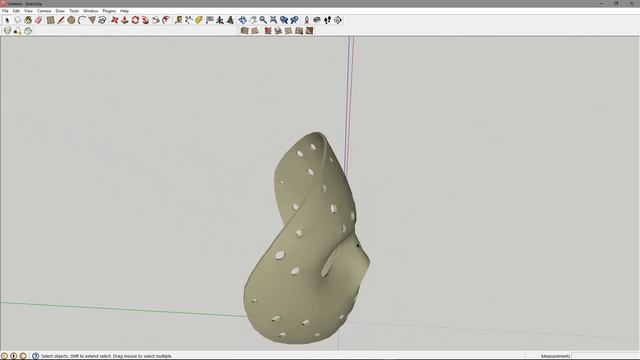Screen dimensions: 640x360
Task: Go to the Next camera view
Action: [x=294, y=20]
